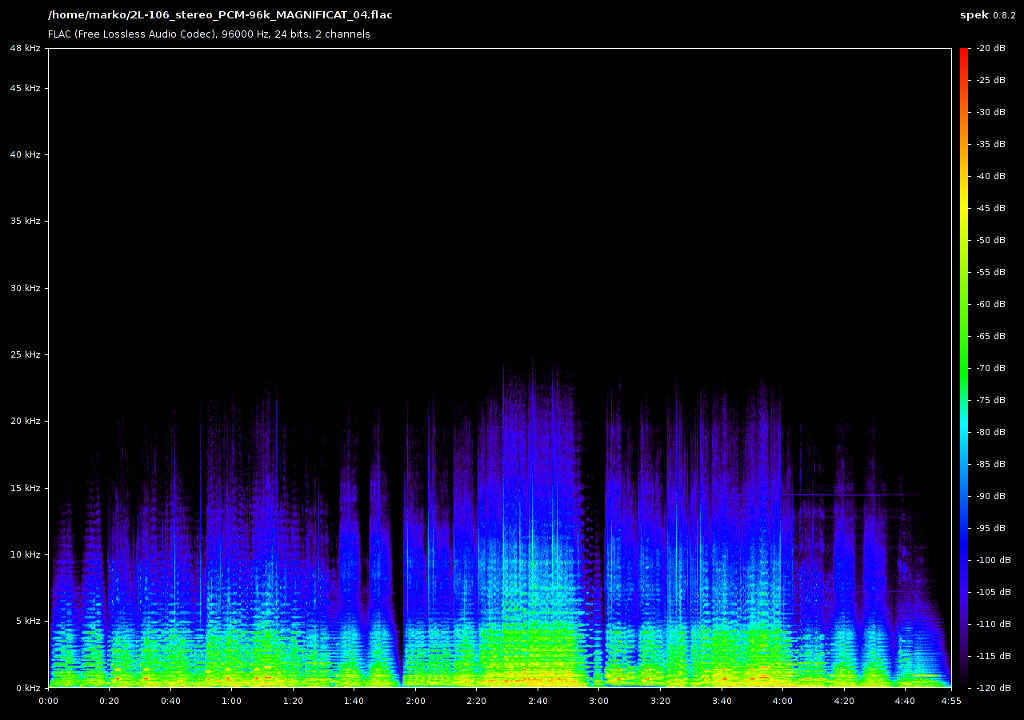Viewport: 1024px width, 720px height.
Task: Click the 25 kHz frequency axis label
Action: [23, 355]
